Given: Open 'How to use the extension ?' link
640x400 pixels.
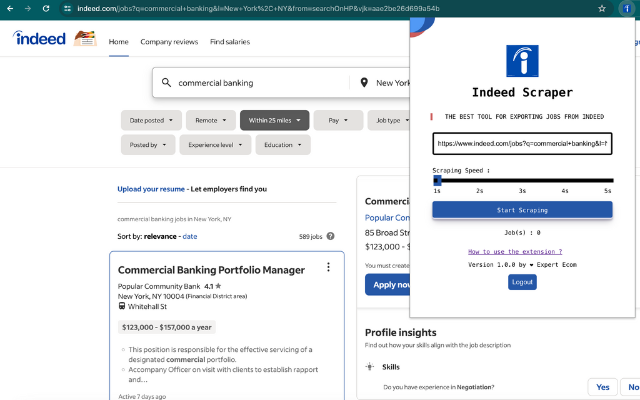Looking at the screenshot, I should pyautogui.click(x=515, y=251).
